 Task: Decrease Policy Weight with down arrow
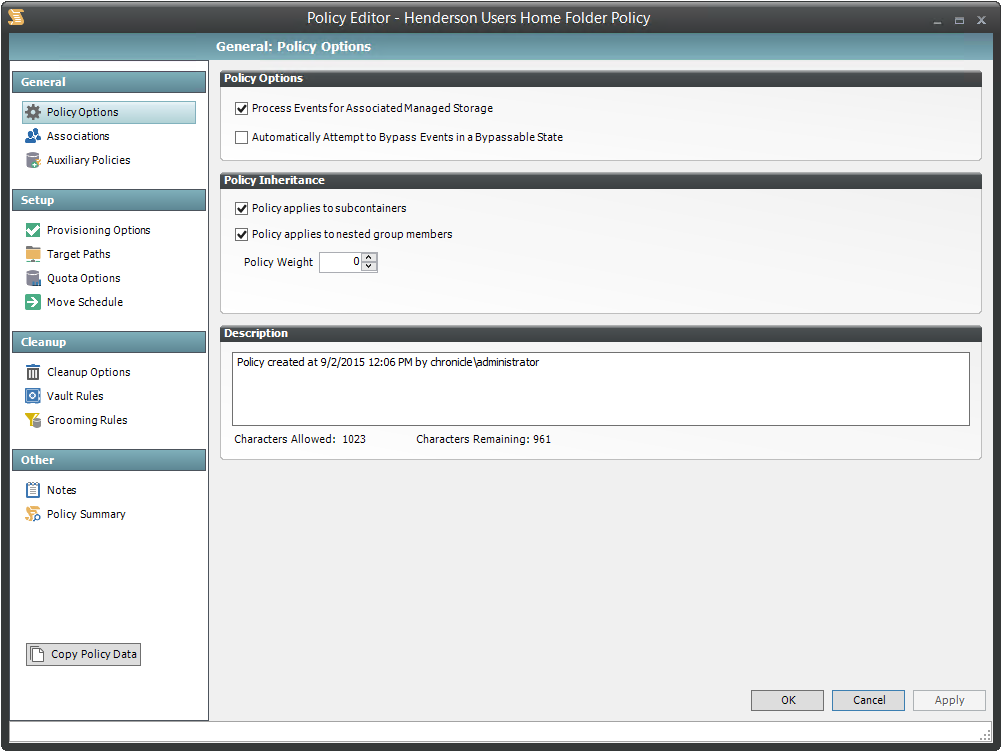coord(369,267)
